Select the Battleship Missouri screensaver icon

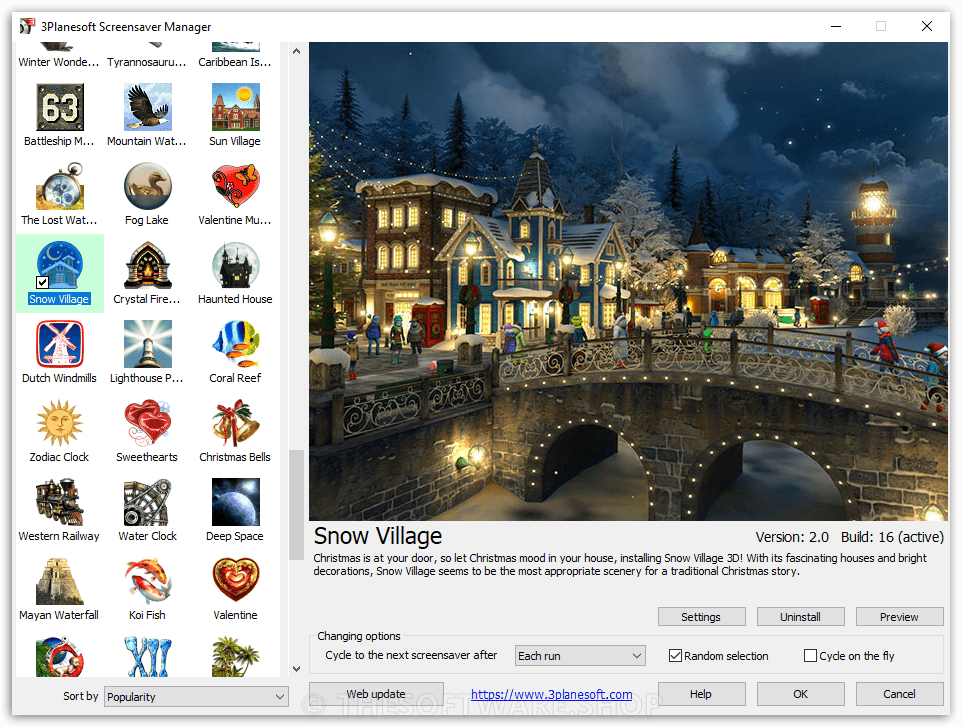point(60,107)
